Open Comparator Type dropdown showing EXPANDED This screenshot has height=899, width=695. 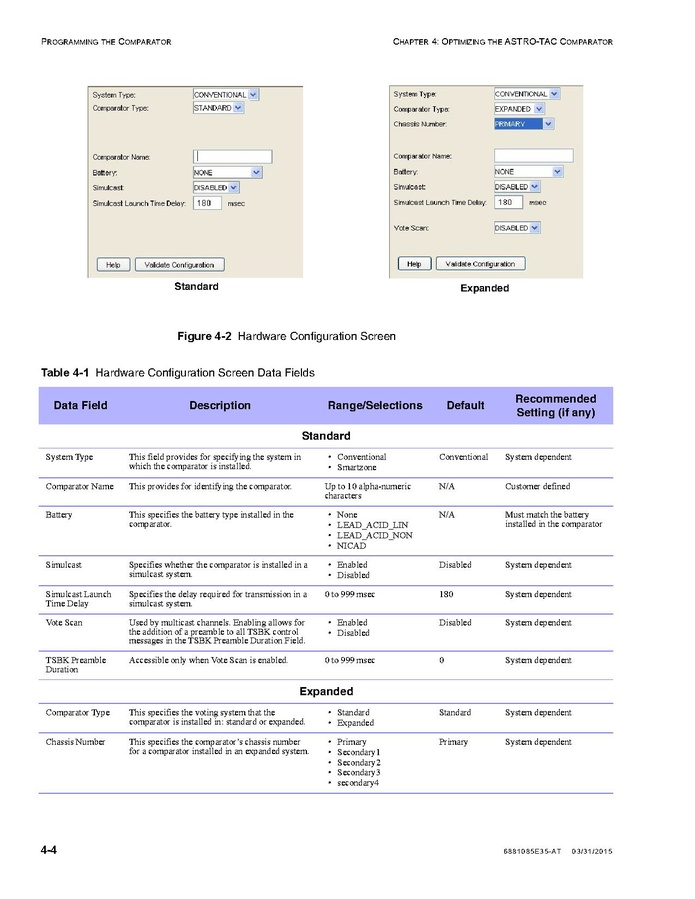point(540,109)
